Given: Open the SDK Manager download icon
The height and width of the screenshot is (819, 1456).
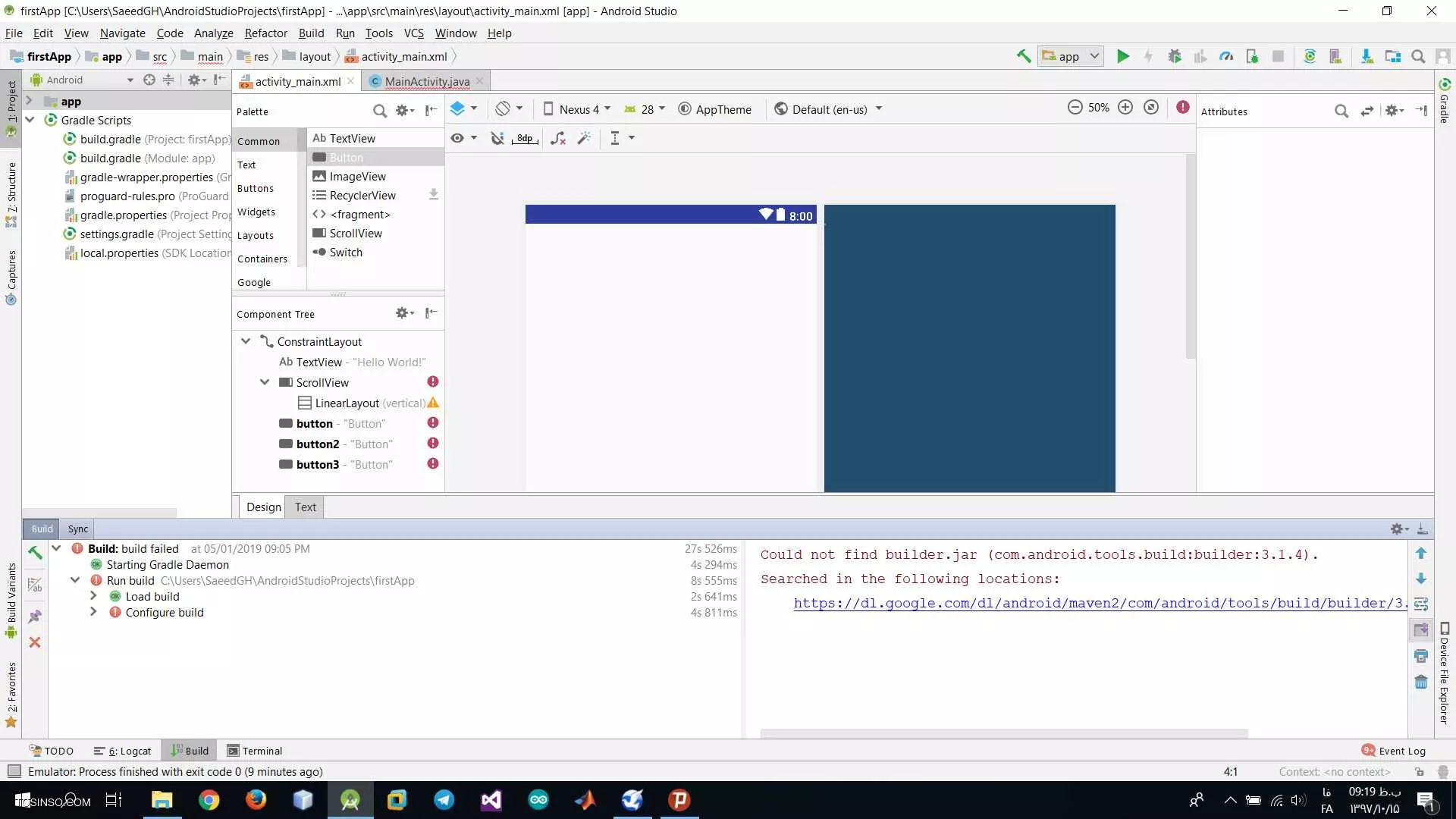Looking at the screenshot, I should pyautogui.click(x=1367, y=56).
